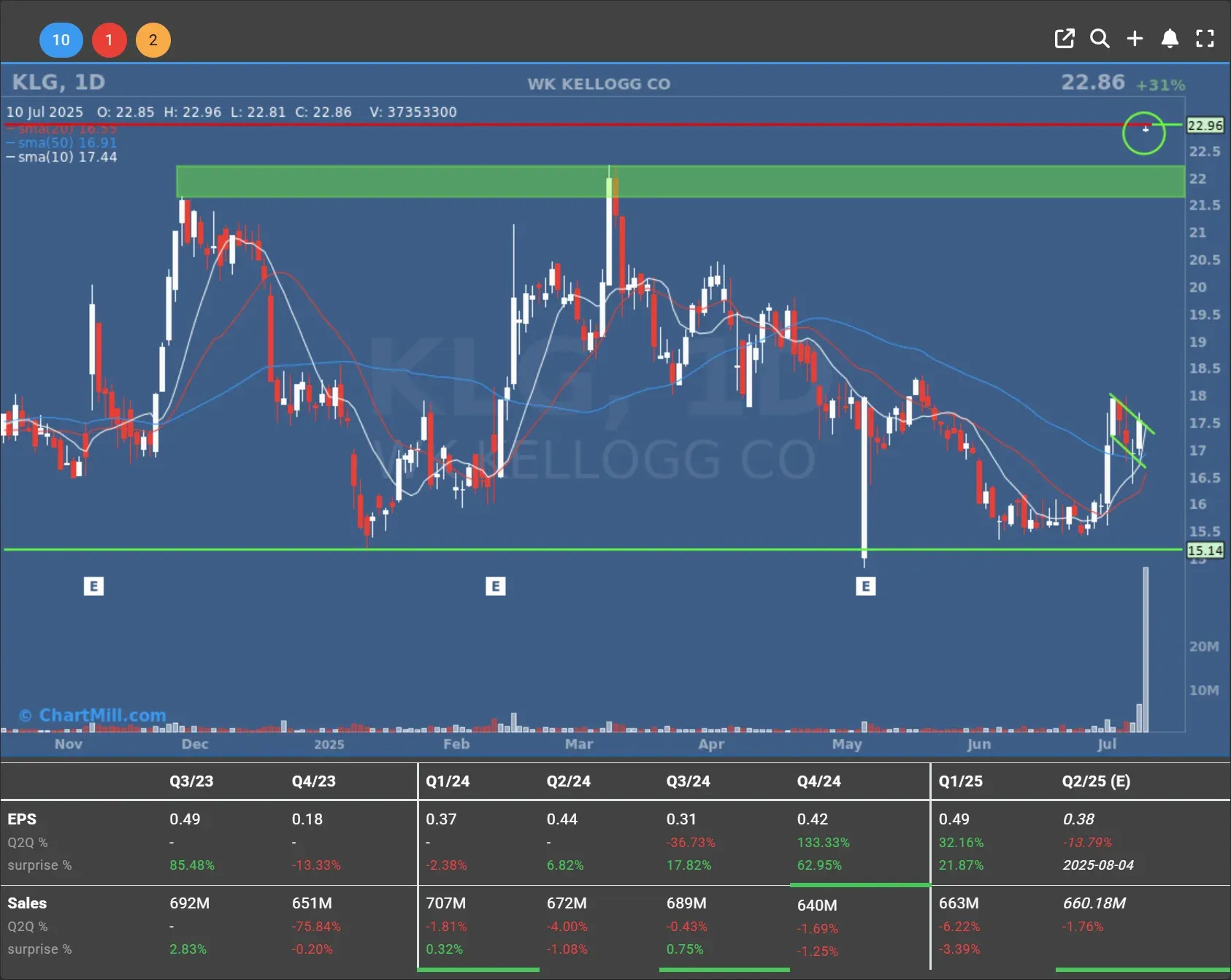Click the 85.48% EPS surprise value

click(x=192, y=865)
